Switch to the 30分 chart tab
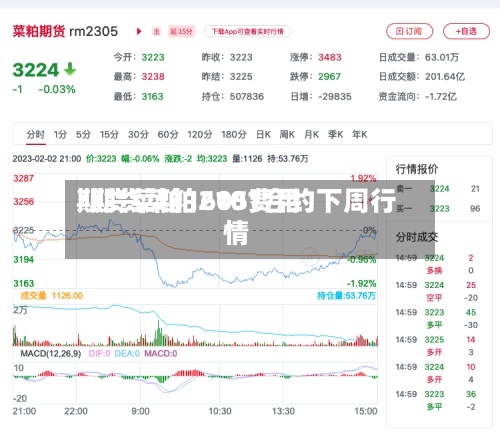This screenshot has height=439, width=500. pos(138,134)
